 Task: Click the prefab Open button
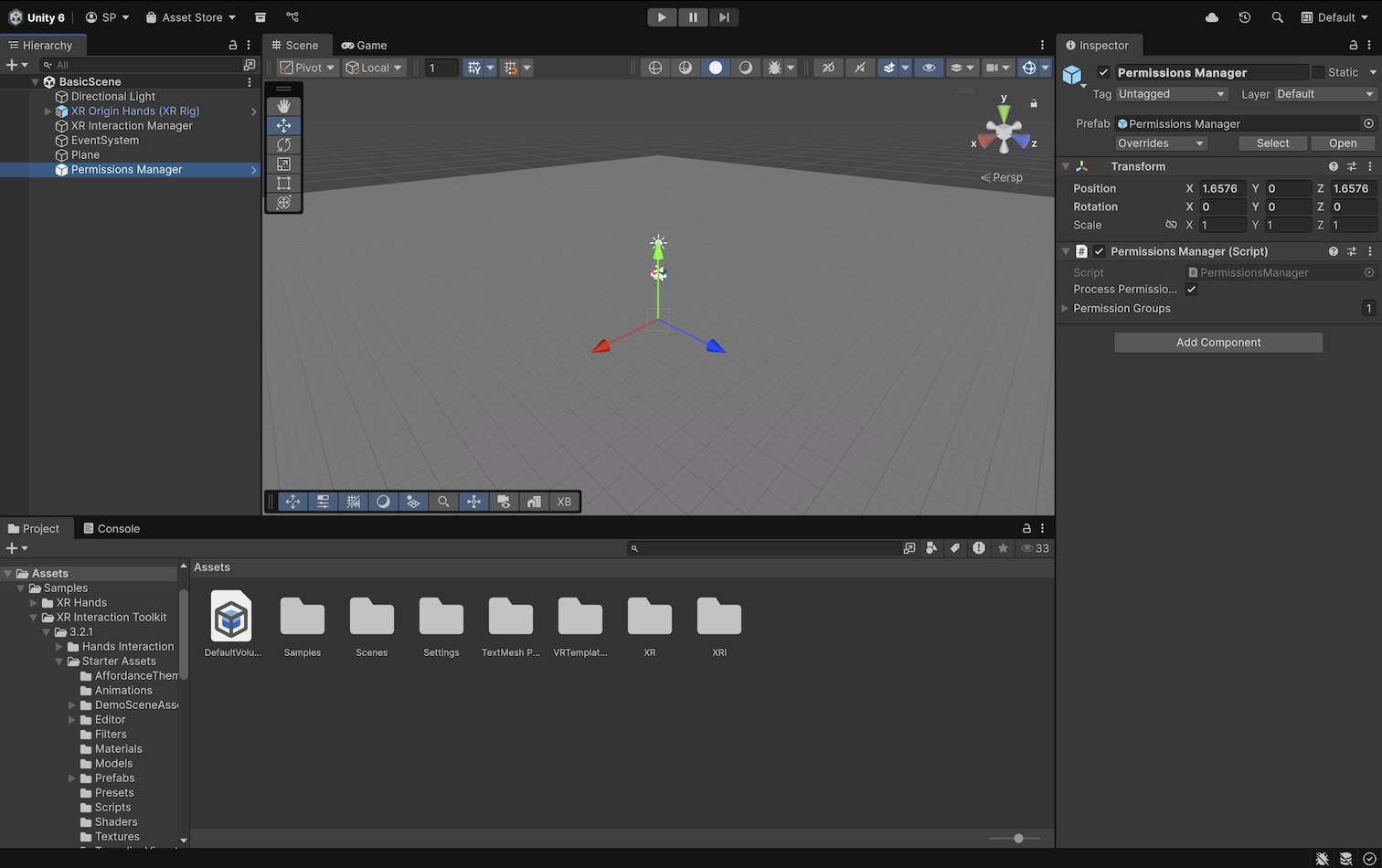pyautogui.click(x=1342, y=143)
